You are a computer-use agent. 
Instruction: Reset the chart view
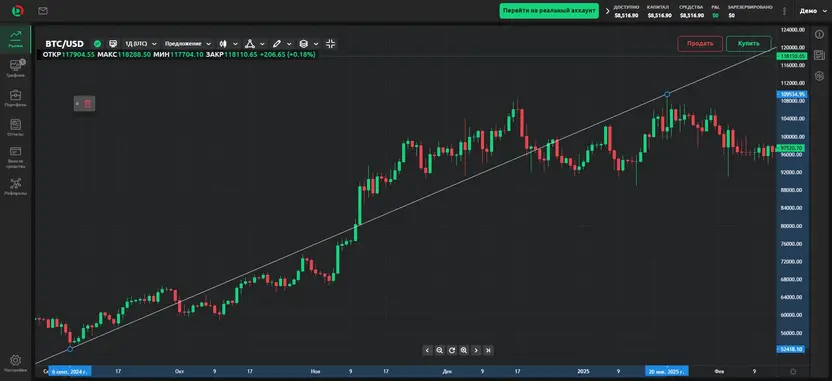tap(452, 350)
